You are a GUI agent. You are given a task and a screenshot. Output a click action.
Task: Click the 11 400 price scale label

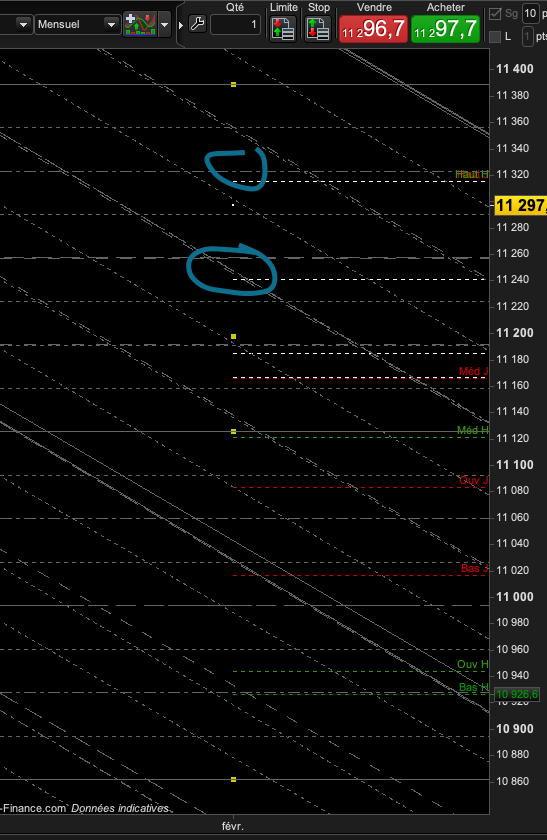click(x=515, y=69)
